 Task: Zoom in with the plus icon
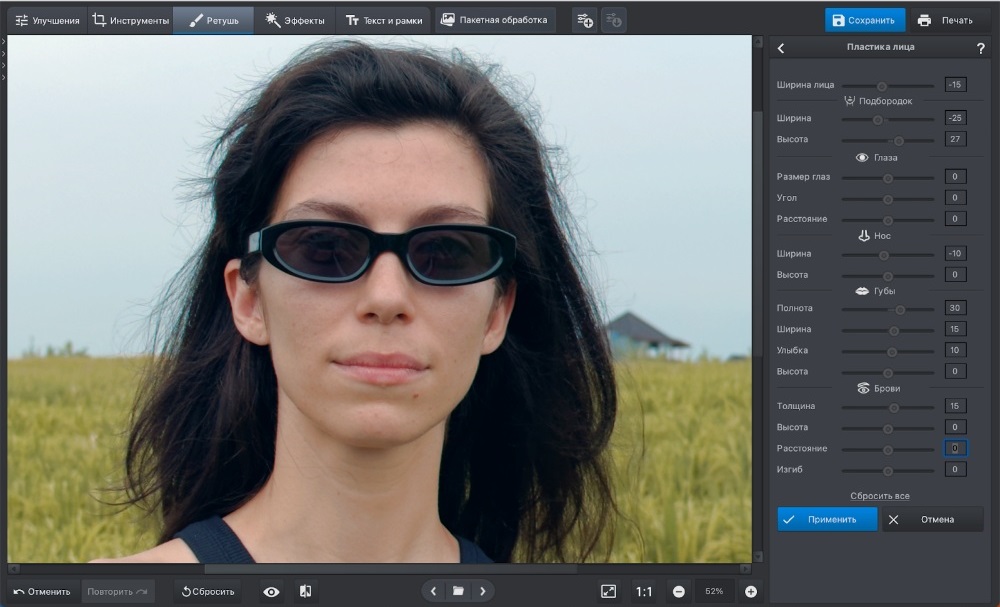pyautogui.click(x=751, y=591)
